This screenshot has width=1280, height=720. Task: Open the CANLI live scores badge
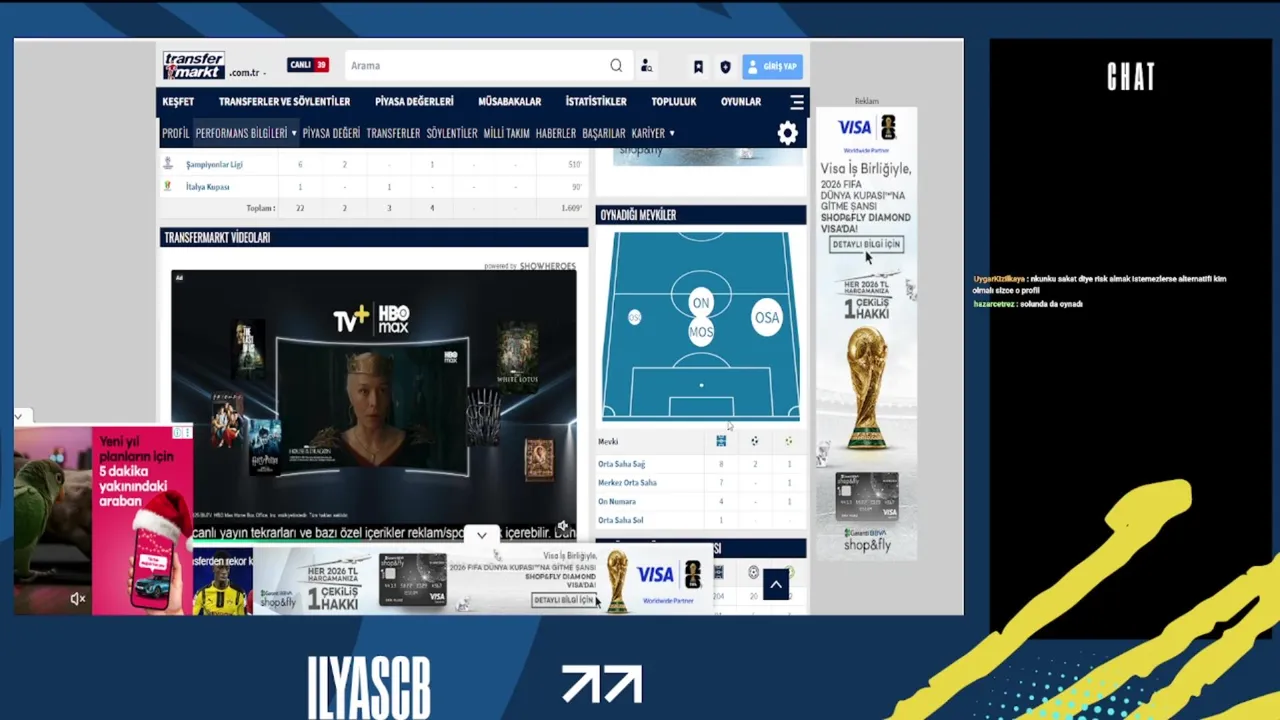click(x=308, y=65)
